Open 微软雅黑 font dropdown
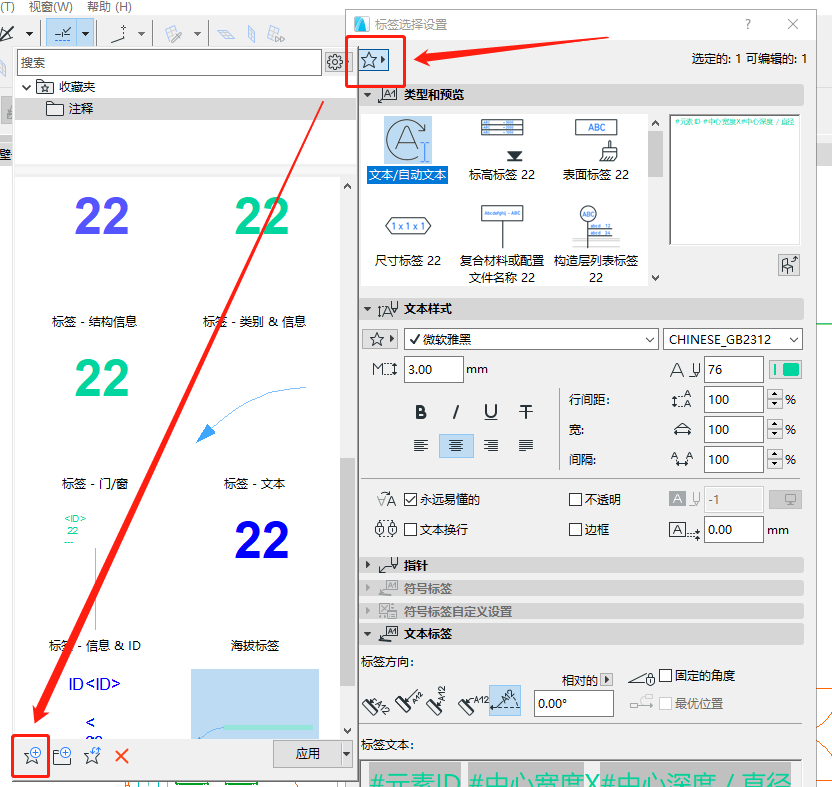Viewport: 832px width, 787px height. point(531,339)
